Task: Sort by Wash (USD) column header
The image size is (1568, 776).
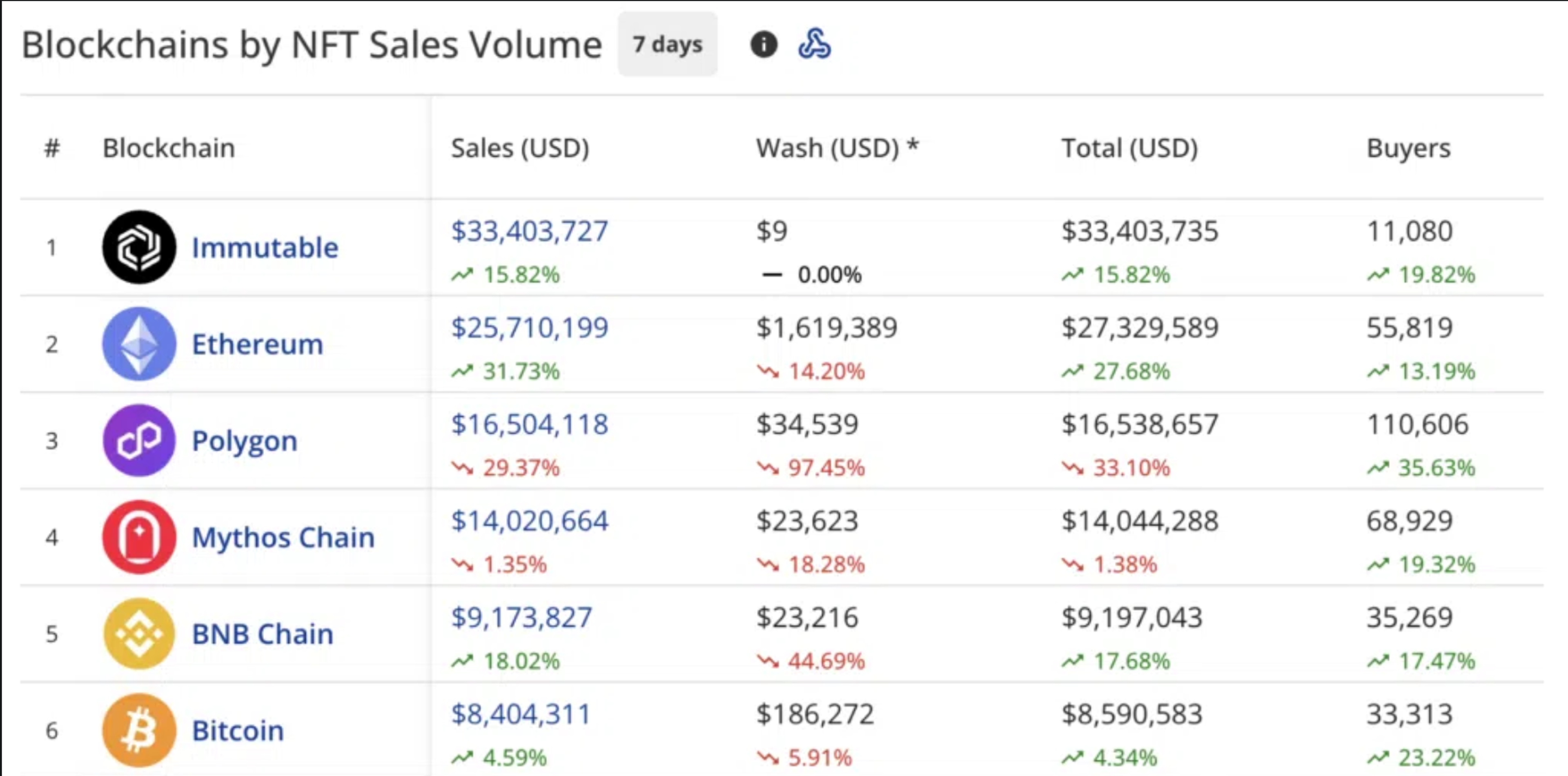Action: tap(837, 148)
